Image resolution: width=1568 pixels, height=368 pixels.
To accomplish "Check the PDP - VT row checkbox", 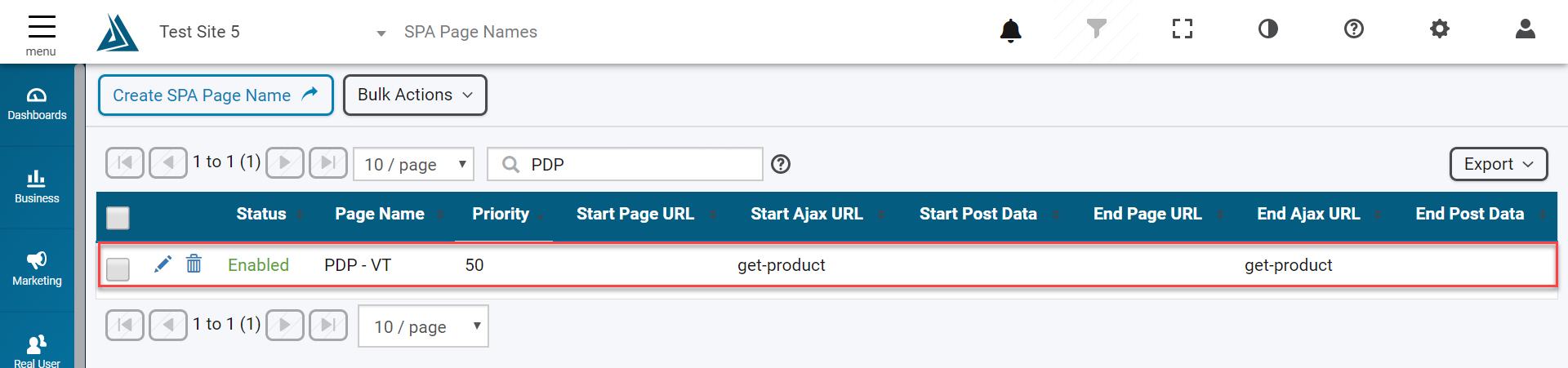I will coord(118,268).
